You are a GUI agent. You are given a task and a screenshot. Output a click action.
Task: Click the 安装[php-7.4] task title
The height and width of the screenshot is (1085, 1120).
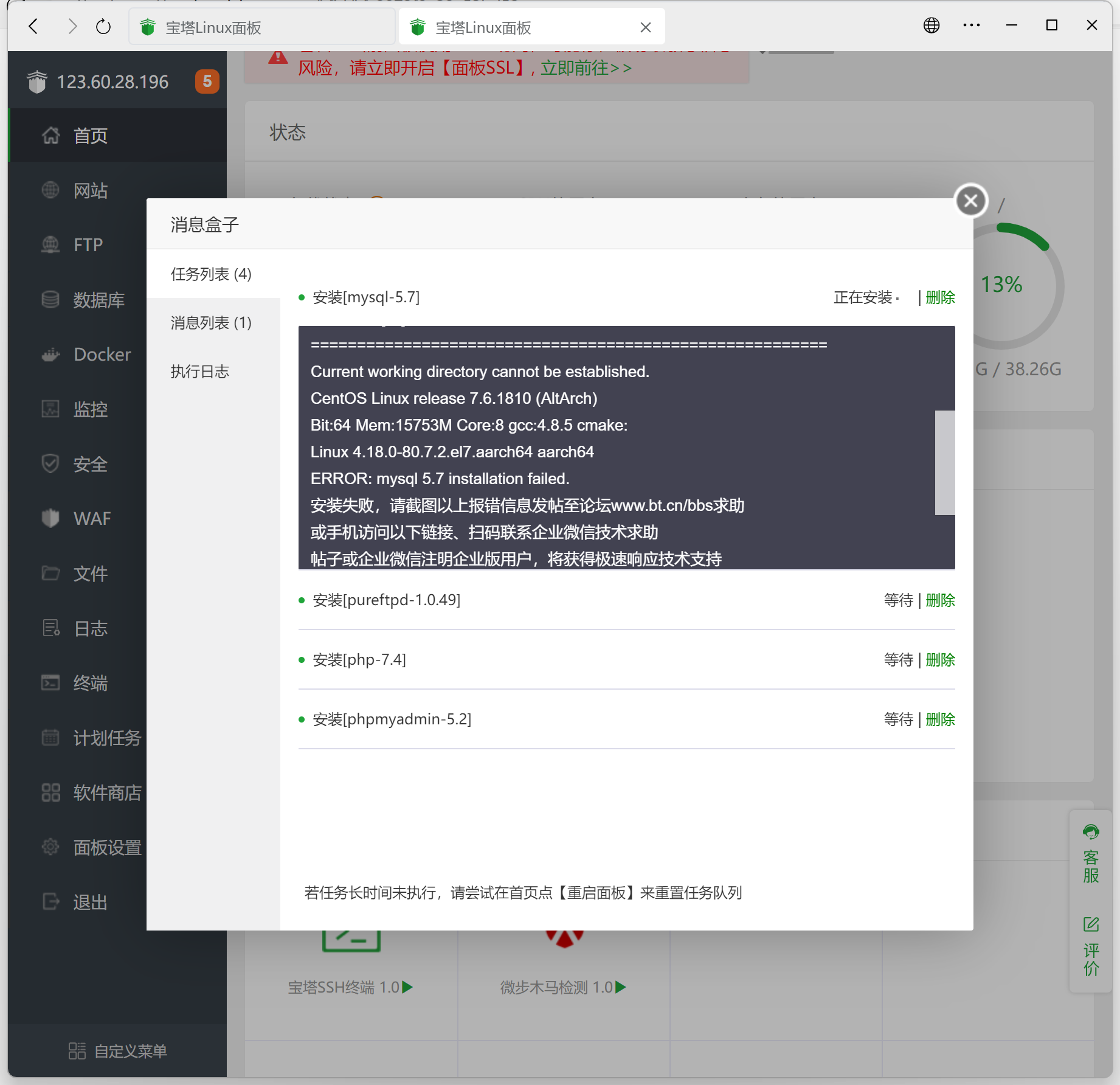click(359, 660)
